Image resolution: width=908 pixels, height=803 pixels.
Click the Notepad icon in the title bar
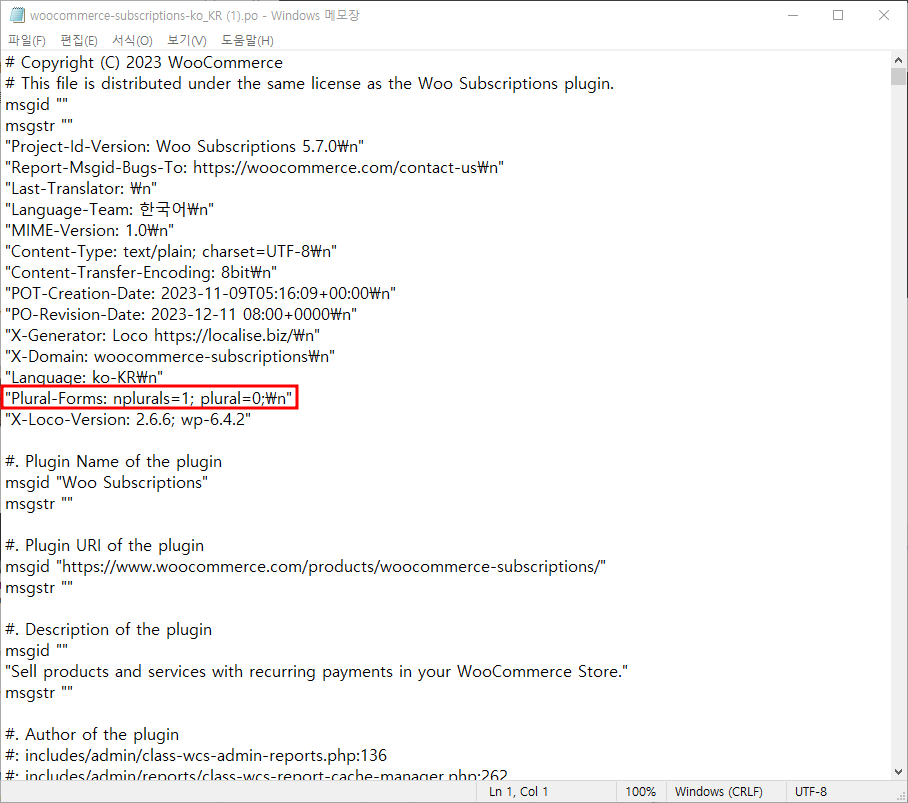point(17,15)
